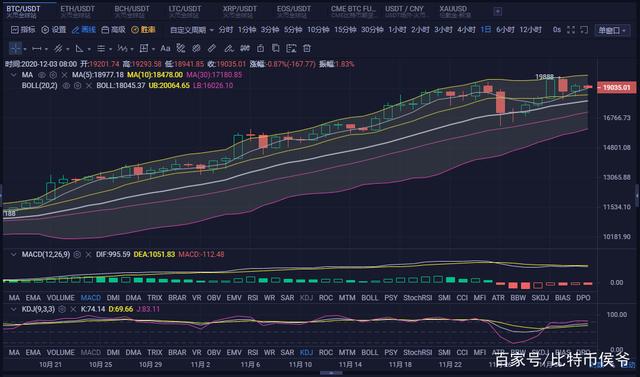This screenshot has width=640, height=377.
Task: Select the Aa text annotation tool
Action: point(165,49)
